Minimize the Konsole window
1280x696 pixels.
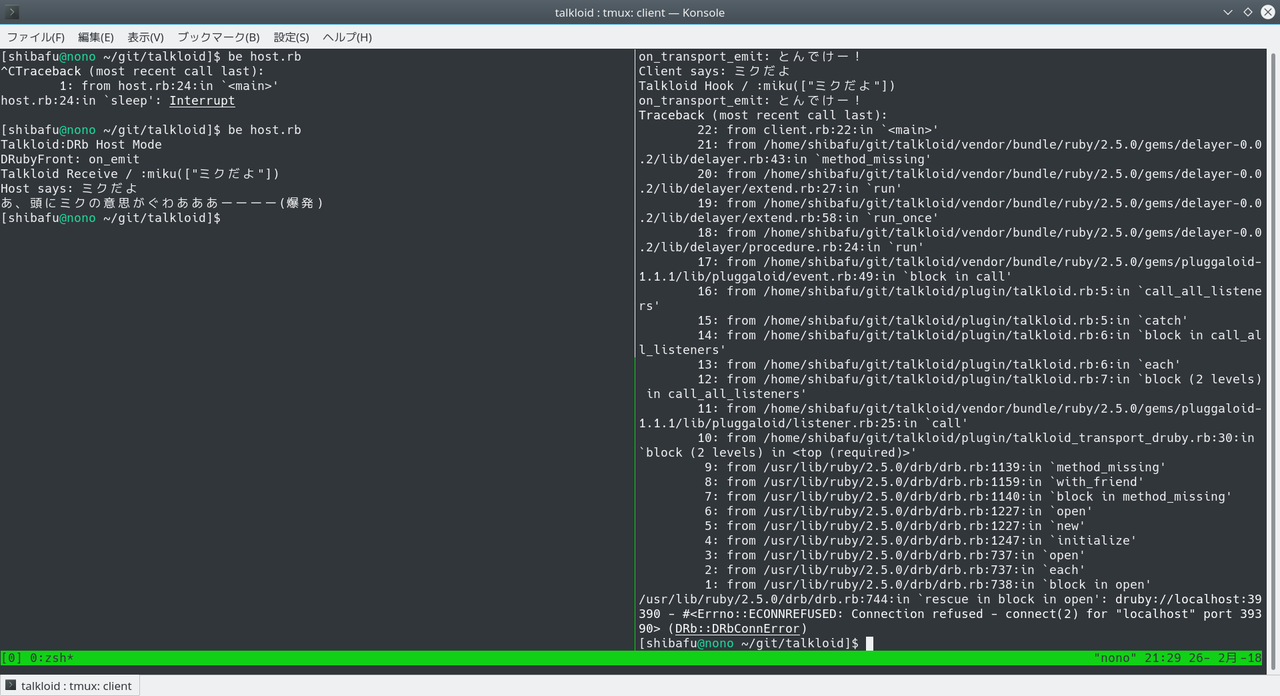coord(1228,12)
